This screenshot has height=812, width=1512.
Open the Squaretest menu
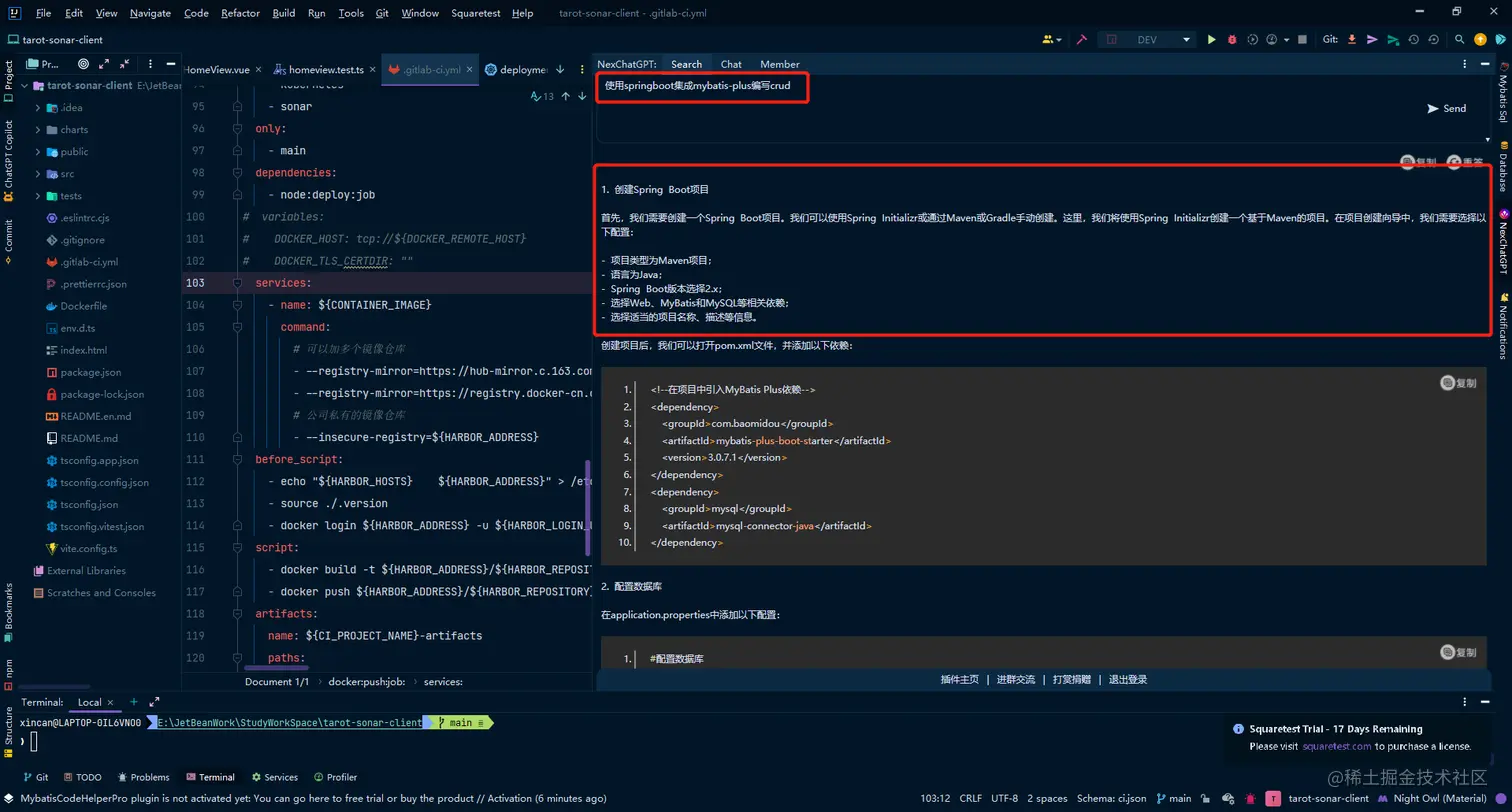476,13
